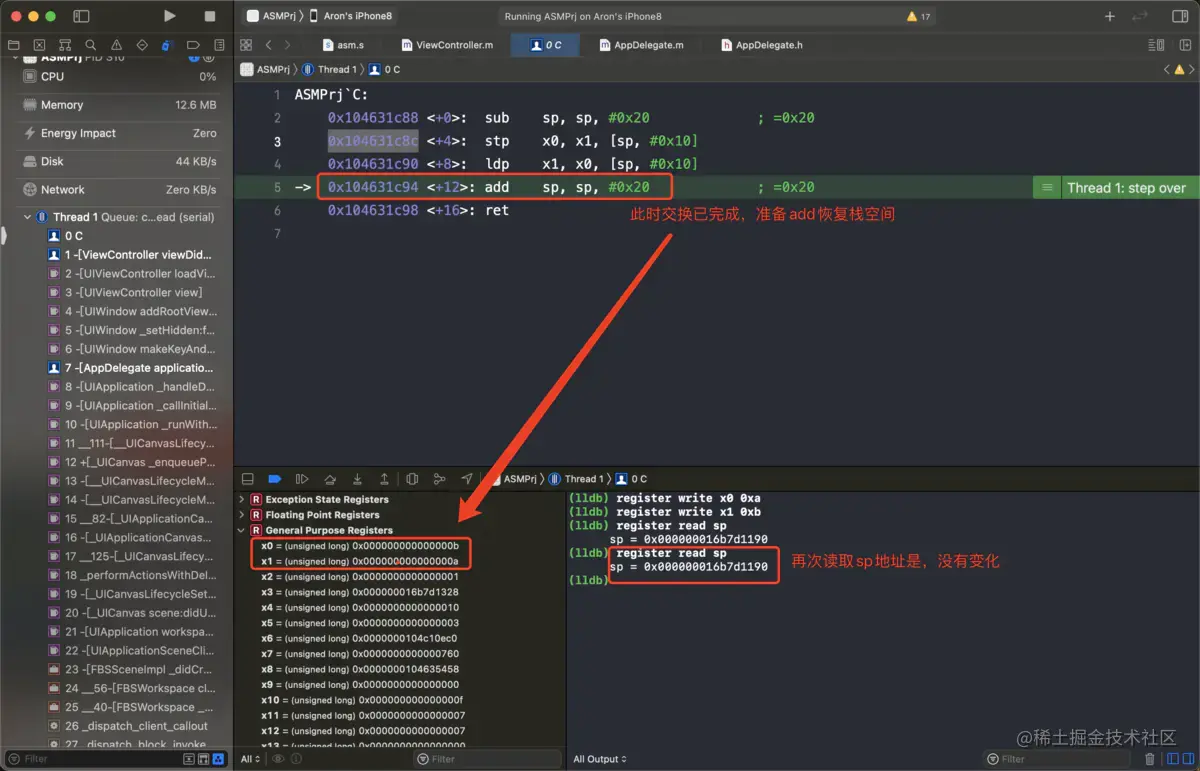1200x771 pixels.
Task: Select the debug navigator icon
Action: click(167, 45)
